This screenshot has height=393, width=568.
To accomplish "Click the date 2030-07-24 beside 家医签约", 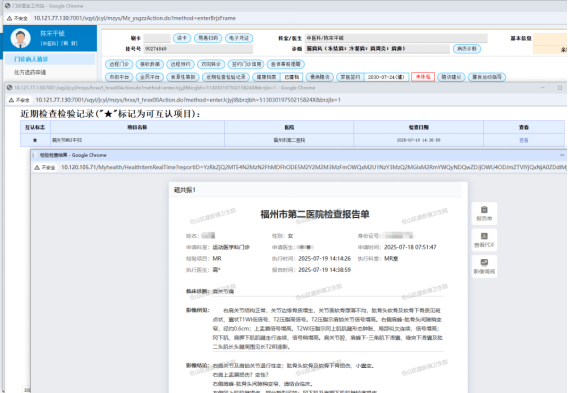I will [x=386, y=77].
